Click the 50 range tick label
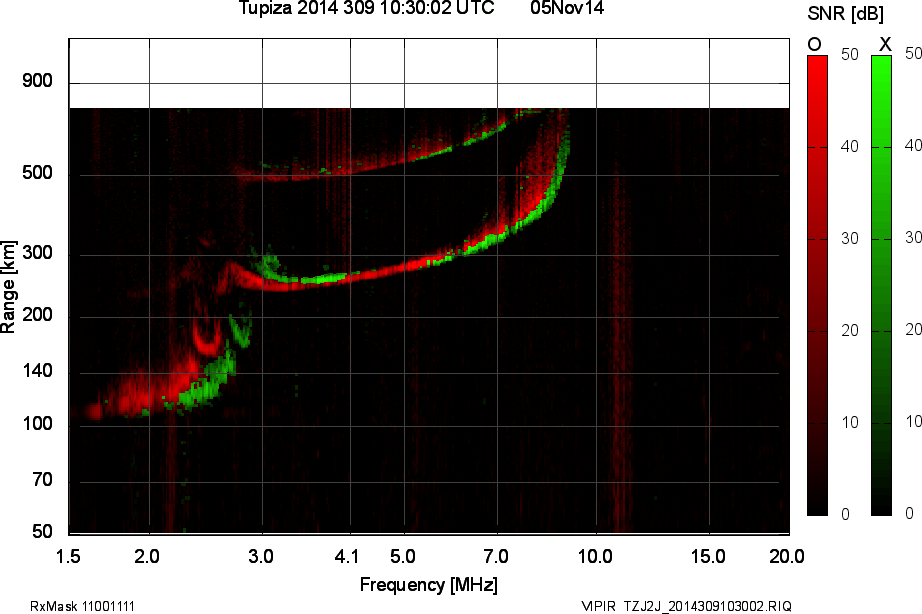 [x=41, y=531]
